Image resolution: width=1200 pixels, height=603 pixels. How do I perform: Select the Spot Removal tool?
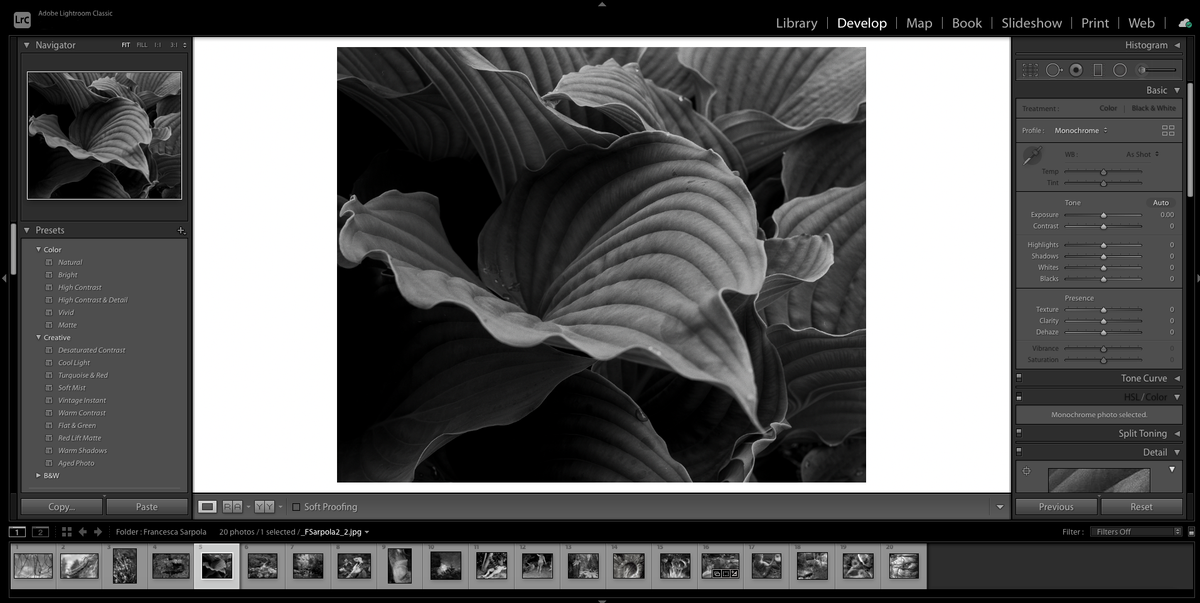[x=1053, y=70]
